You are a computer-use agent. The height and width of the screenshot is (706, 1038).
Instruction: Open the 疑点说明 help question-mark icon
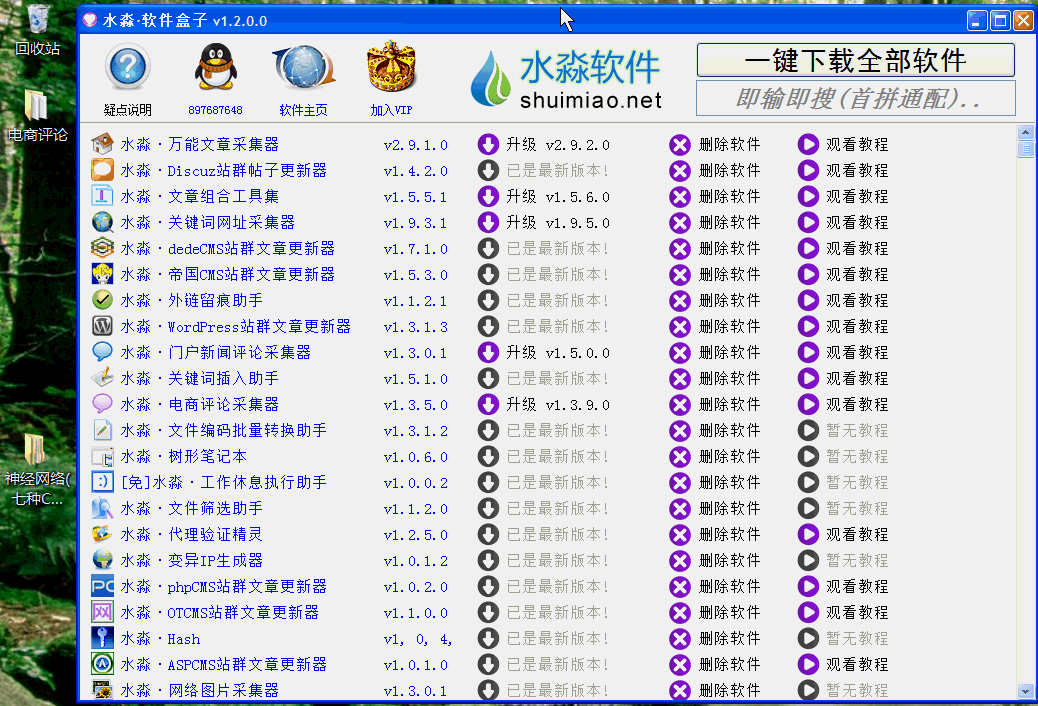pyautogui.click(x=127, y=70)
